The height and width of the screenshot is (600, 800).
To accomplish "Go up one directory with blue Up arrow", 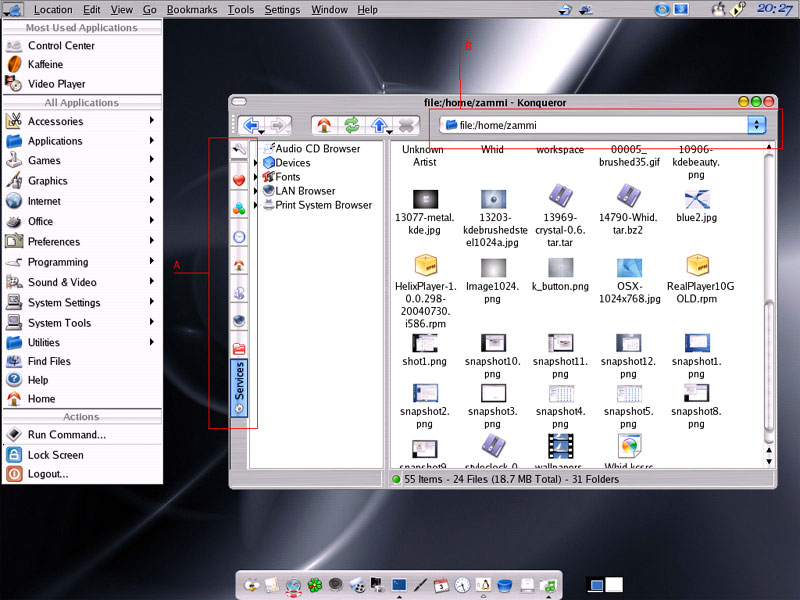I will [x=379, y=125].
